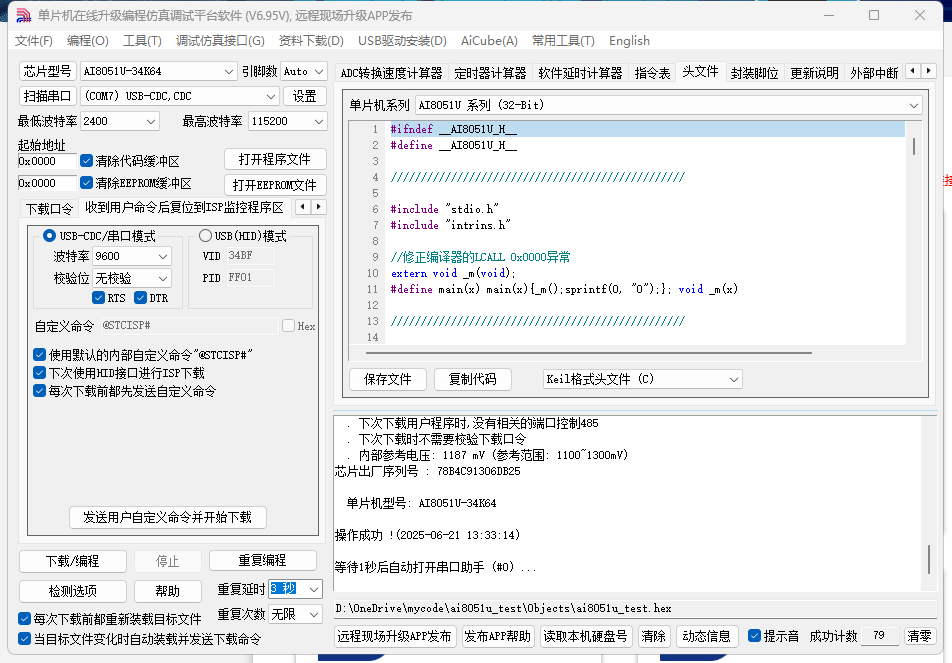Switch to 下载口令 tab

(49, 209)
